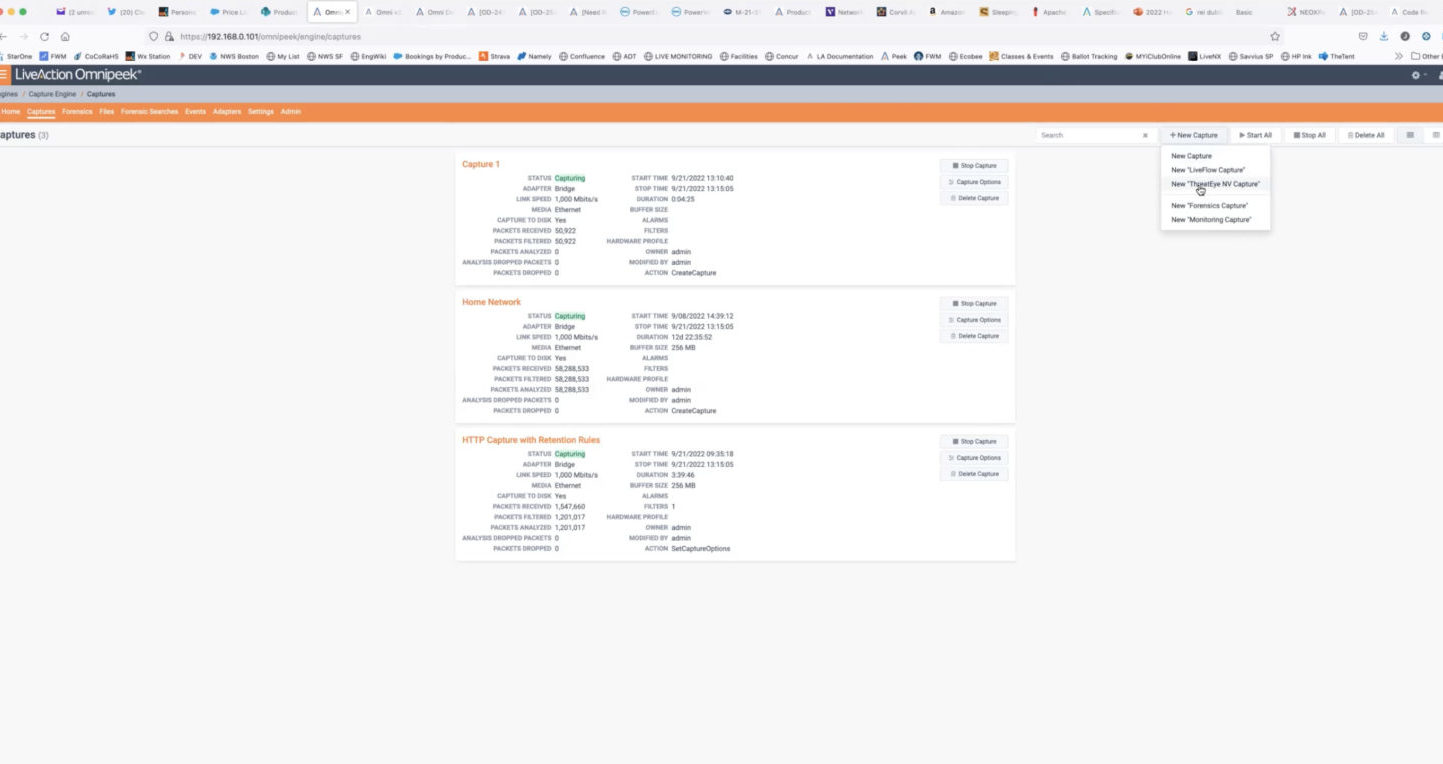Open HTTP Capture with Retention Rules link
Screen dimensions: 1443x764
pos(531,440)
